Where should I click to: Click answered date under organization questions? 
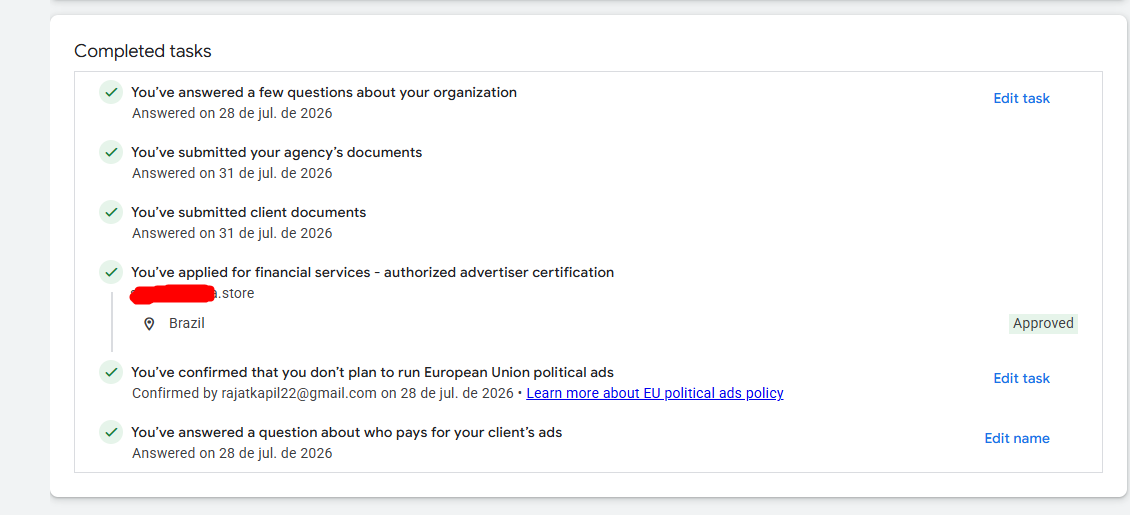(232, 113)
